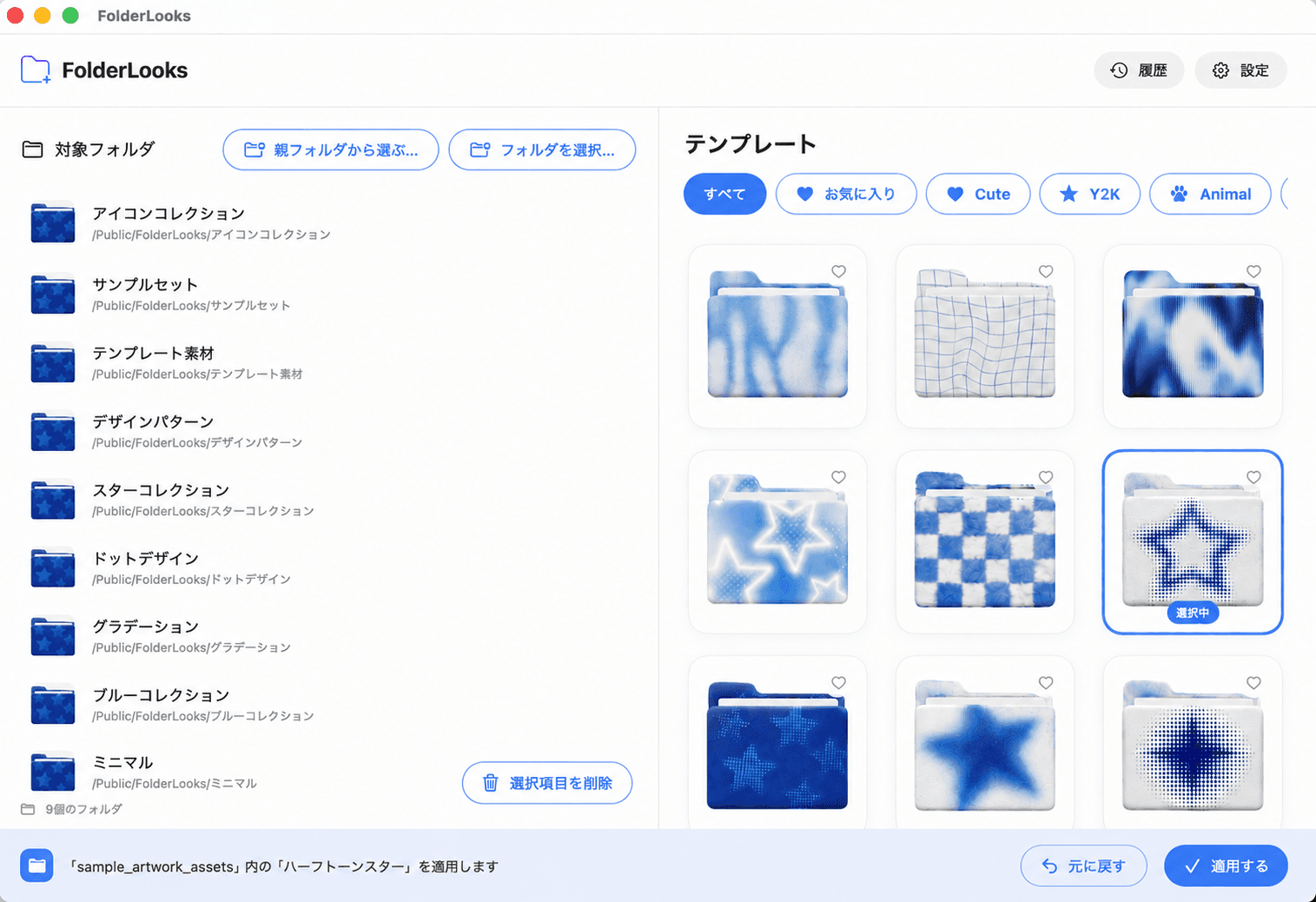
Task: Click フォルダを選択... button
Action: (542, 150)
